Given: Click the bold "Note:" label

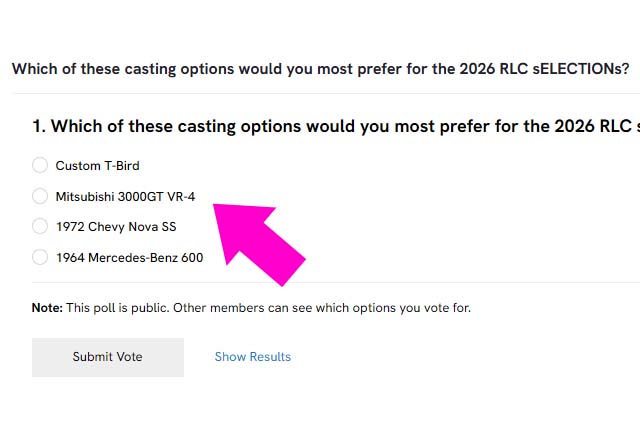Looking at the screenshot, I should click(47, 308).
